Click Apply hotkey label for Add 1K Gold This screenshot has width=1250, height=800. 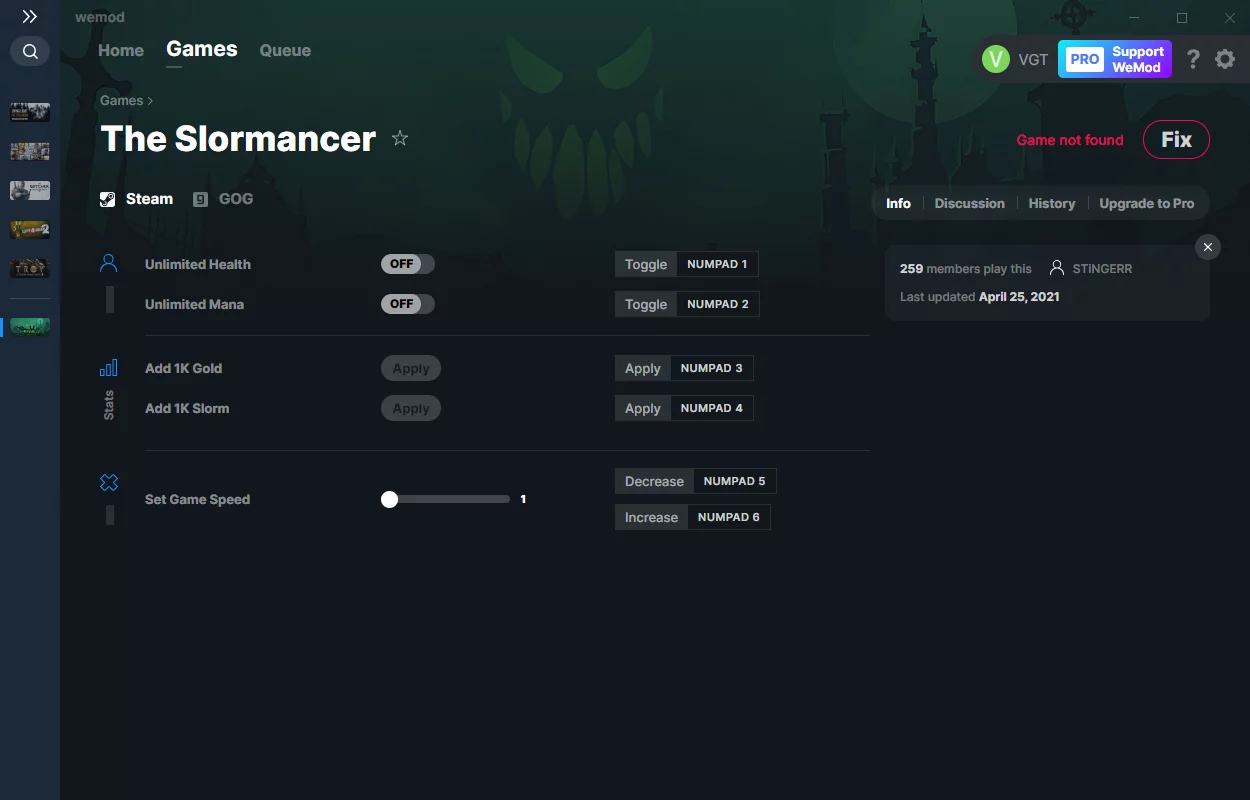643,368
